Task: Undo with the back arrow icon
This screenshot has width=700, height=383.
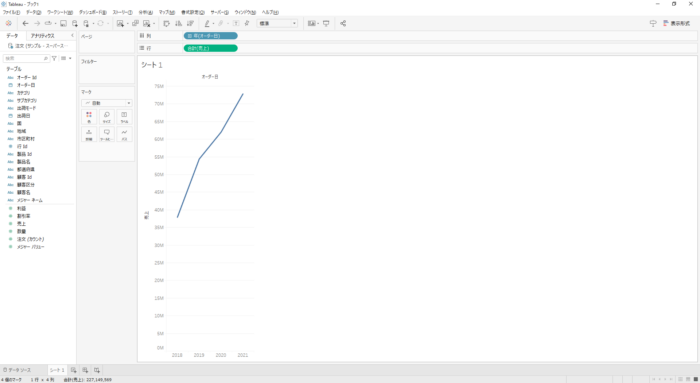Action: [x=25, y=23]
